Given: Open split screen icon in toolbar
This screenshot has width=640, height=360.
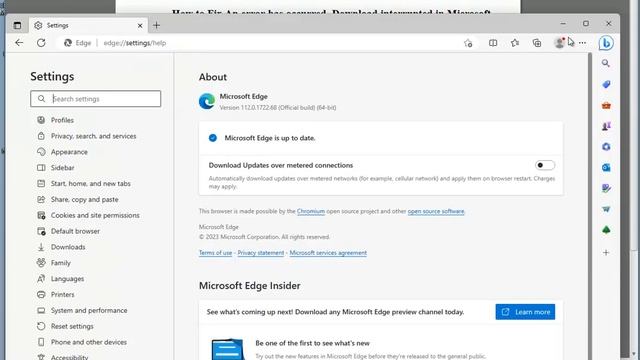Looking at the screenshot, I should 493,43.
